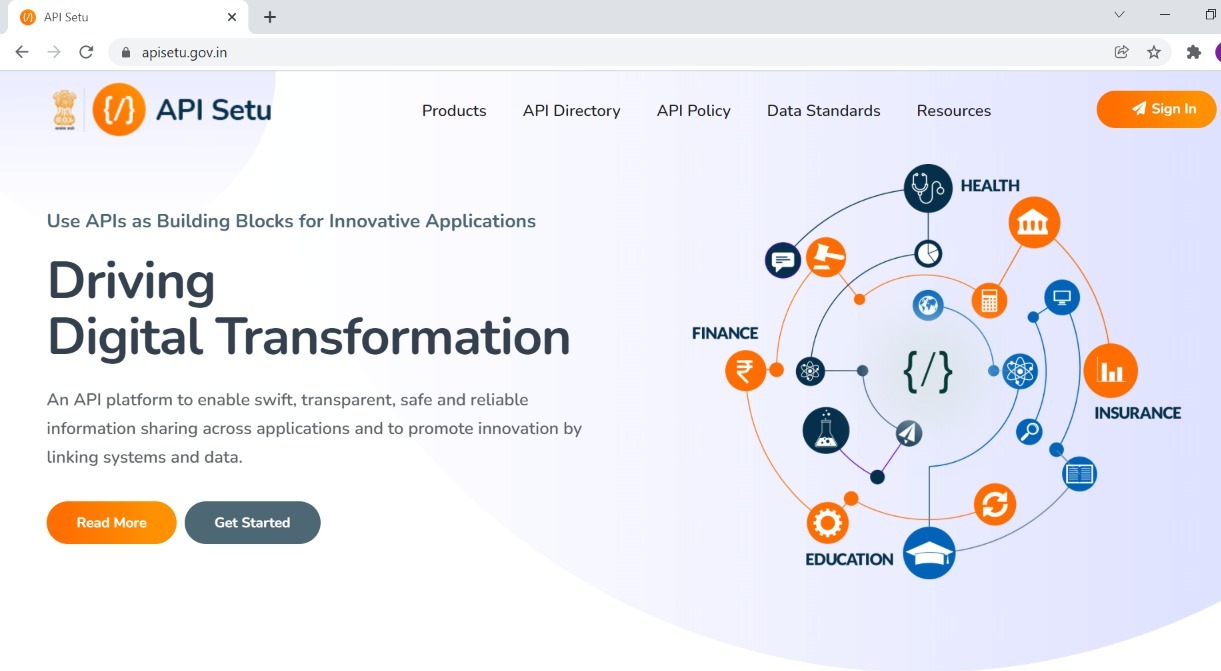Viewport: 1221px width, 671px height.
Task: Close the API Setu tab
Action: point(232,17)
